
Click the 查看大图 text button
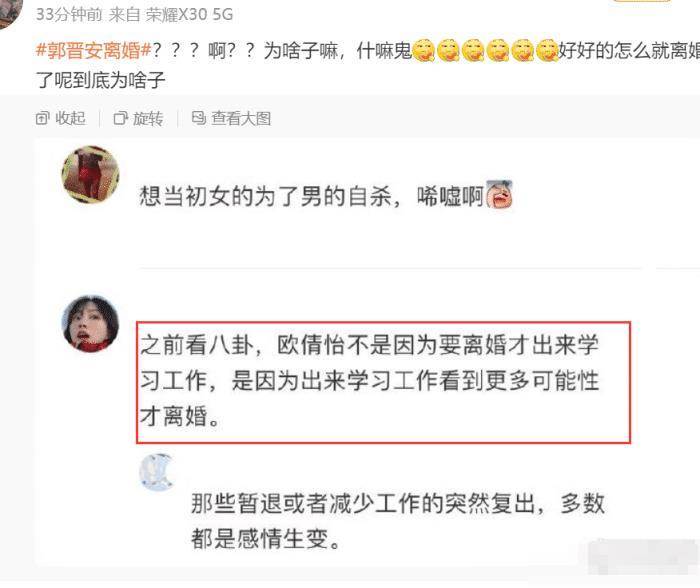(241, 118)
